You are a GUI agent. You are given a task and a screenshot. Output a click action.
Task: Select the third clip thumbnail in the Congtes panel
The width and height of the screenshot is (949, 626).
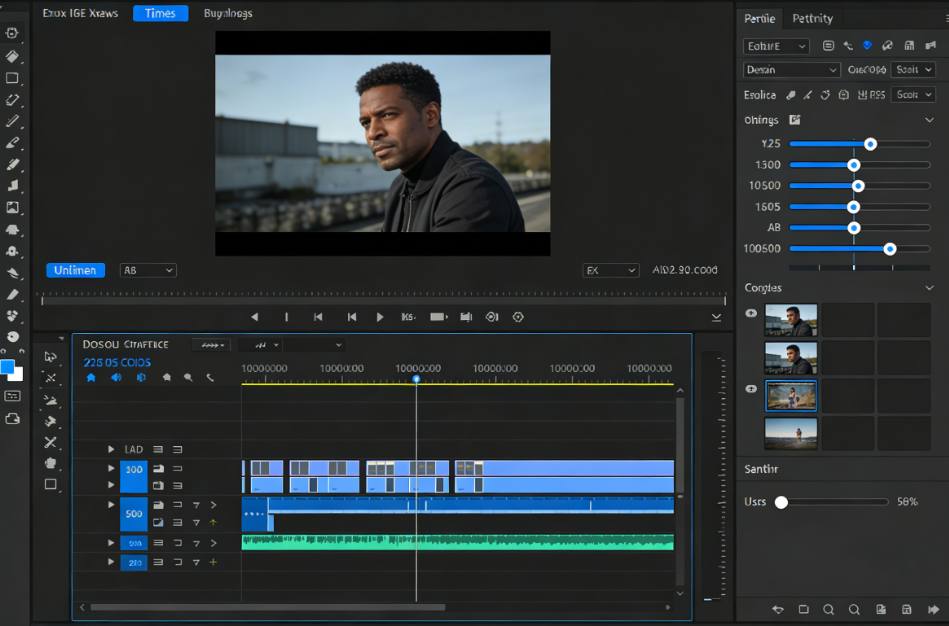[791, 395]
